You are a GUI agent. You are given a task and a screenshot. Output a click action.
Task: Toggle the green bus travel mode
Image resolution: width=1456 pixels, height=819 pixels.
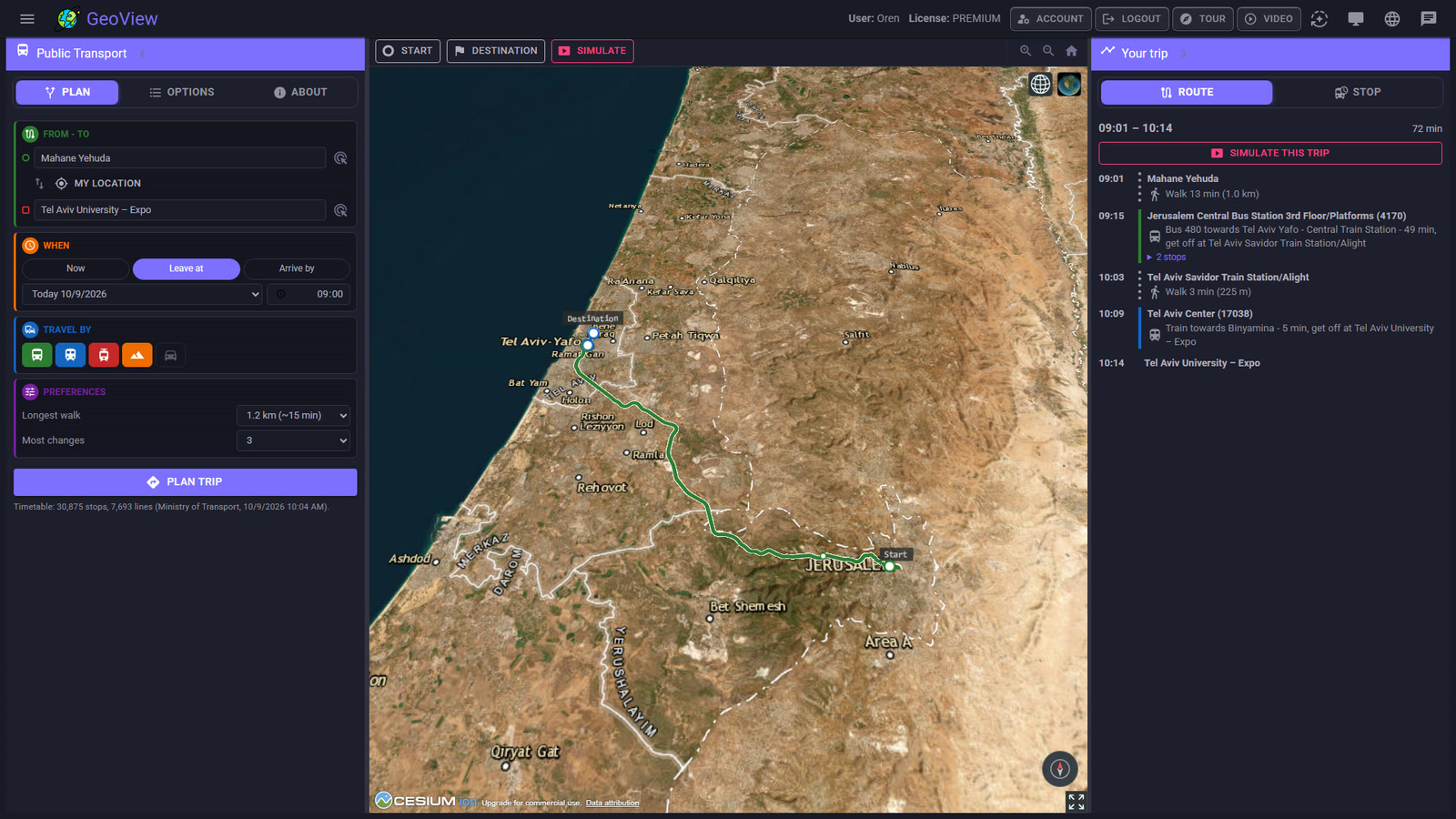[x=37, y=355]
